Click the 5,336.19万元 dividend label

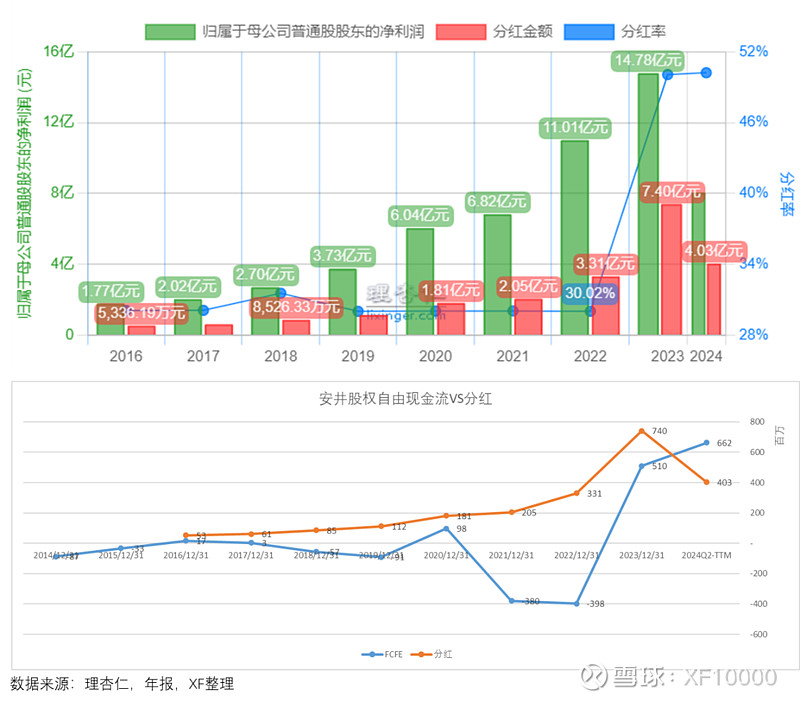click(141, 313)
